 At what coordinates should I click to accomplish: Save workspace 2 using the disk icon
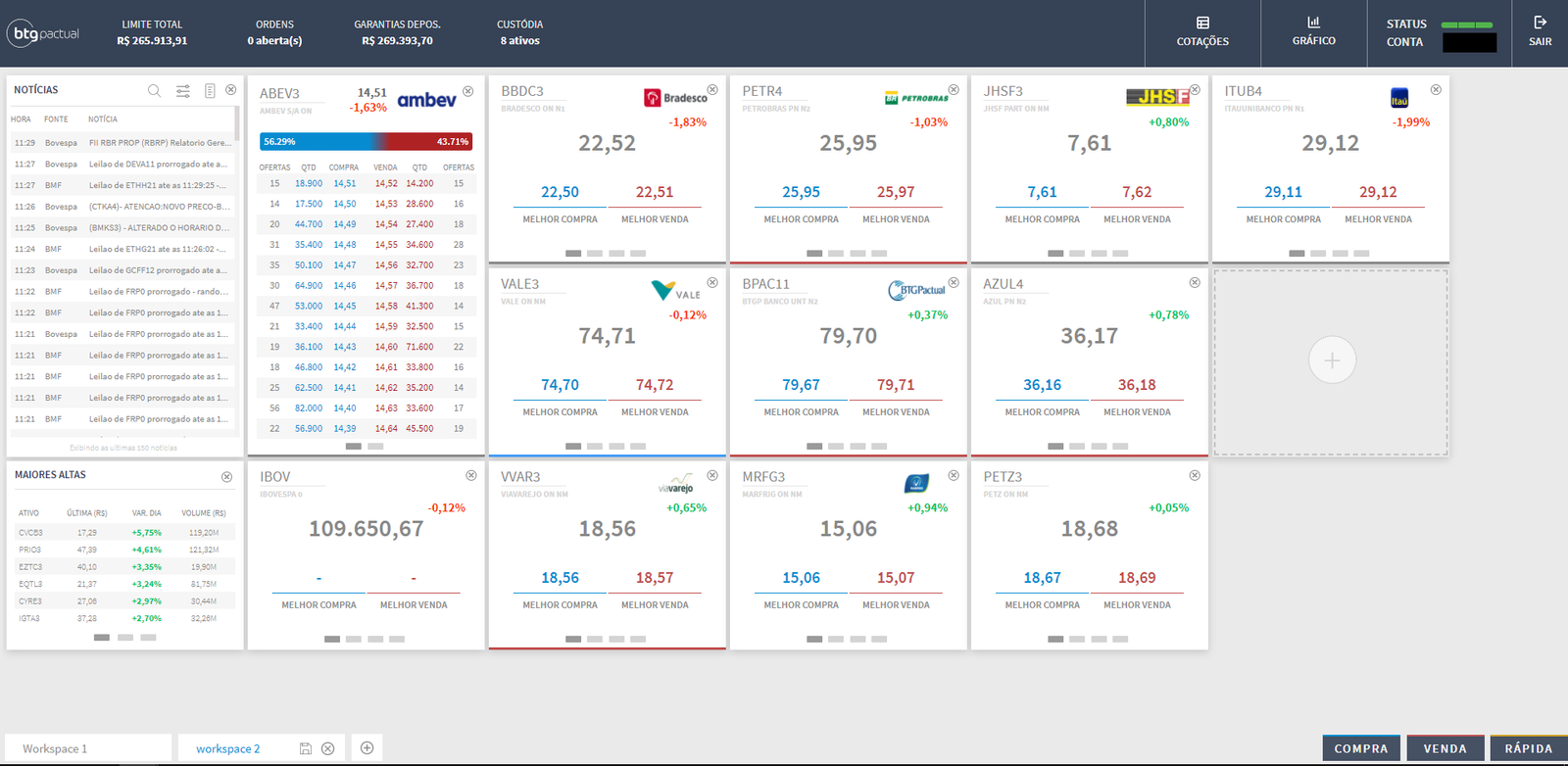pyautogui.click(x=306, y=748)
